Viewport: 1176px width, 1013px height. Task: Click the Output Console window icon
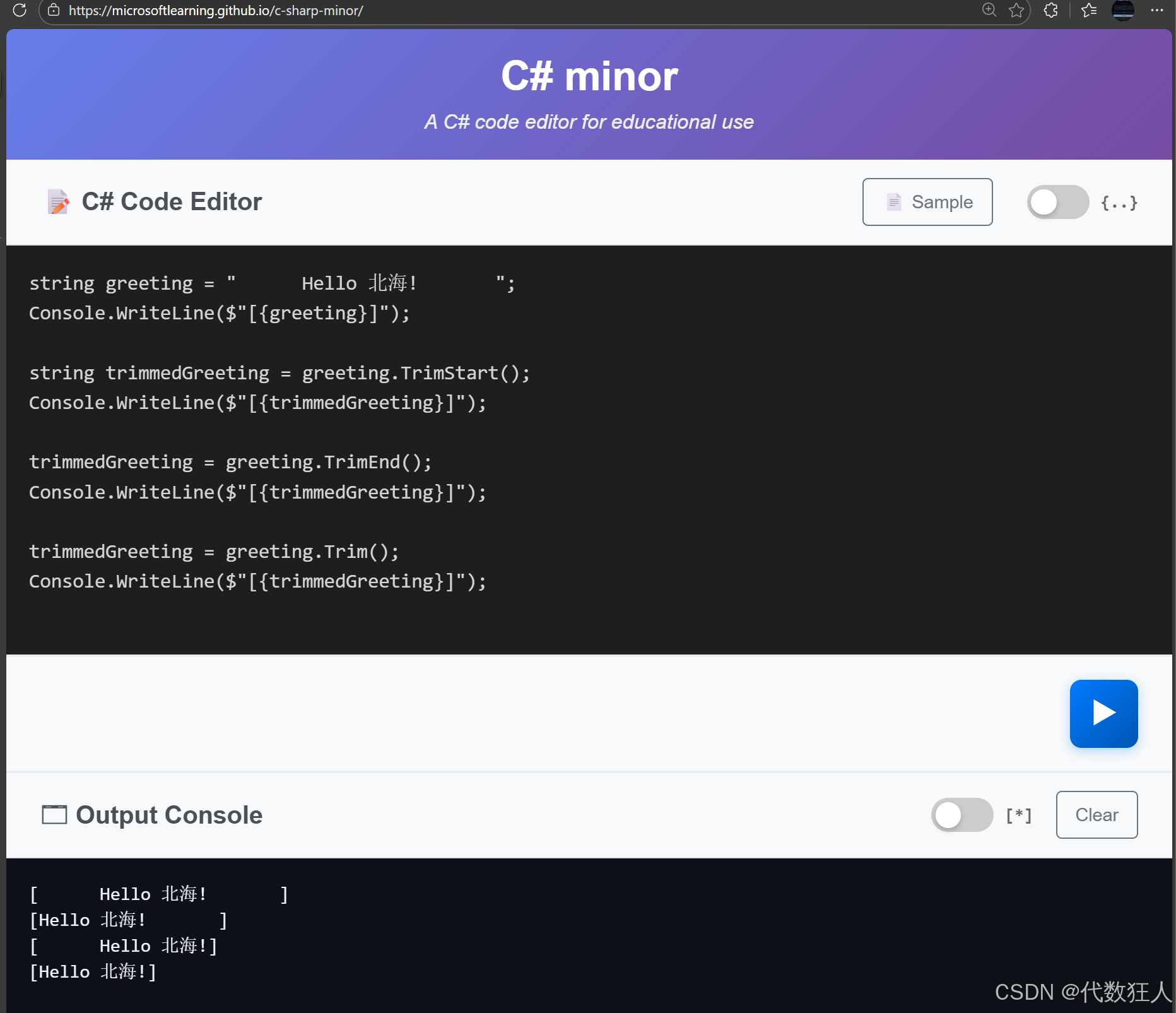click(54, 815)
